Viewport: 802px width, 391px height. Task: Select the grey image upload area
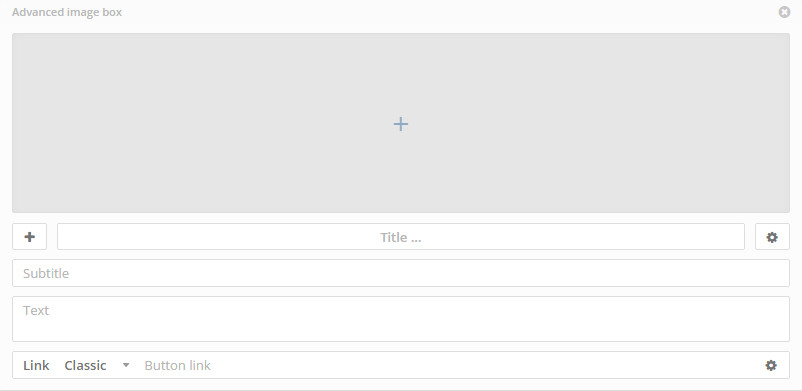click(401, 123)
